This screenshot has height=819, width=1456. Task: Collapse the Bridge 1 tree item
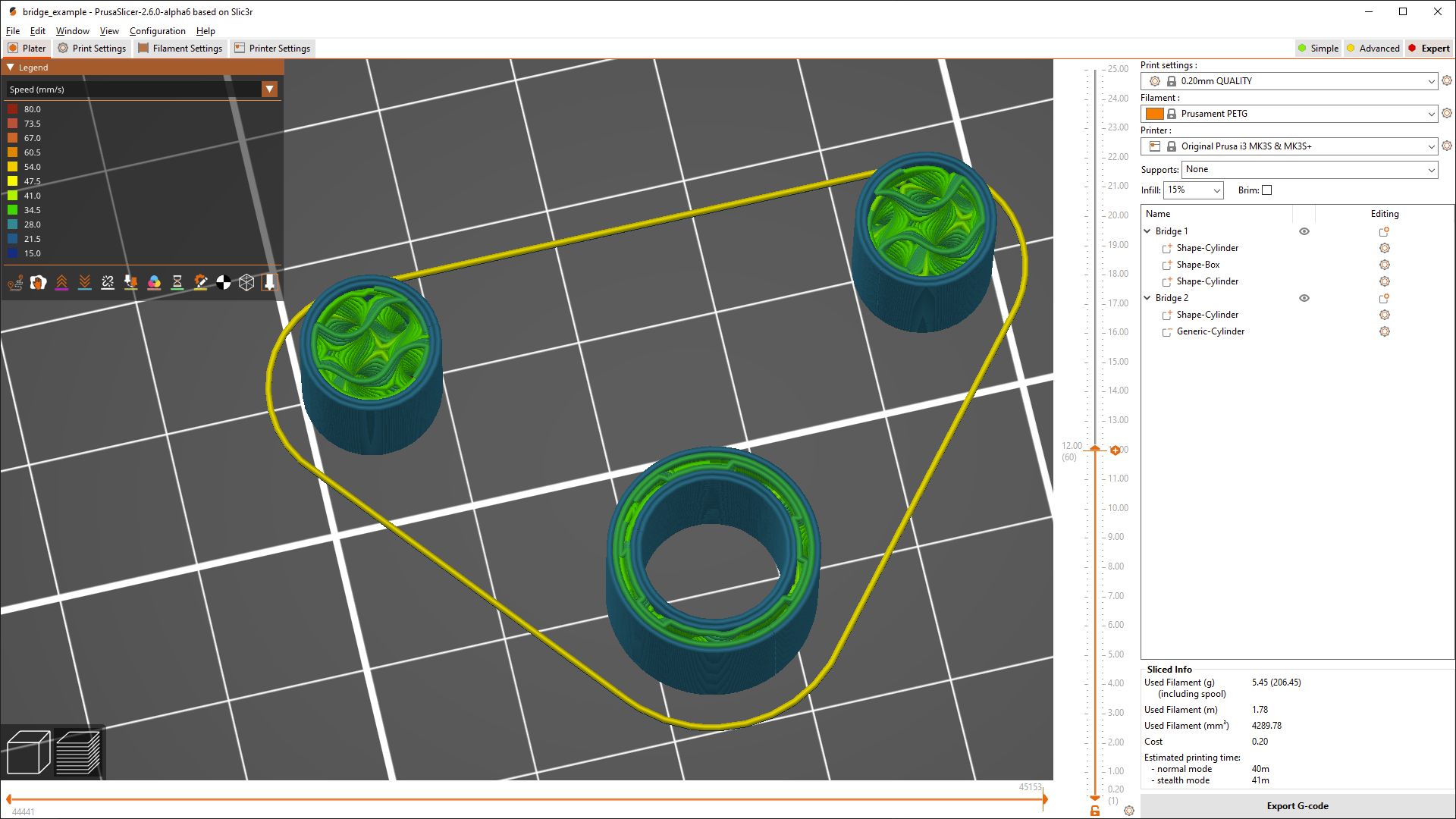[x=1147, y=231]
